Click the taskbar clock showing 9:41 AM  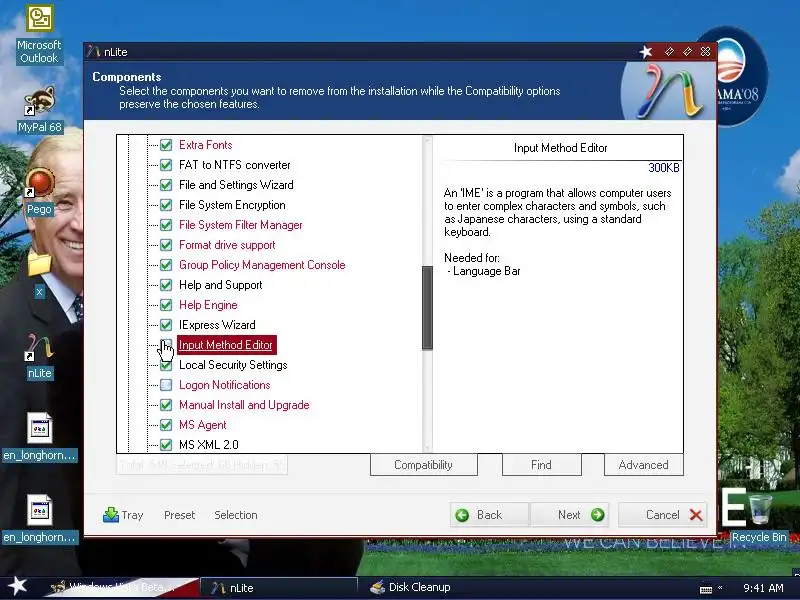point(763,588)
